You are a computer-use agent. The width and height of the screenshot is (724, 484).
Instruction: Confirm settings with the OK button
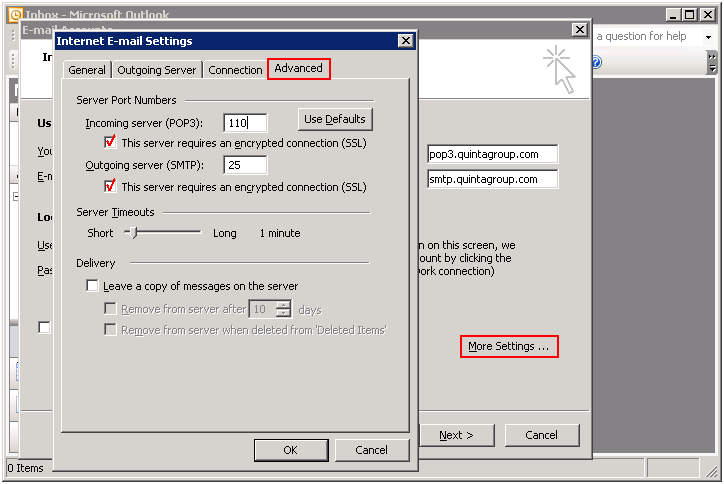tap(290, 450)
